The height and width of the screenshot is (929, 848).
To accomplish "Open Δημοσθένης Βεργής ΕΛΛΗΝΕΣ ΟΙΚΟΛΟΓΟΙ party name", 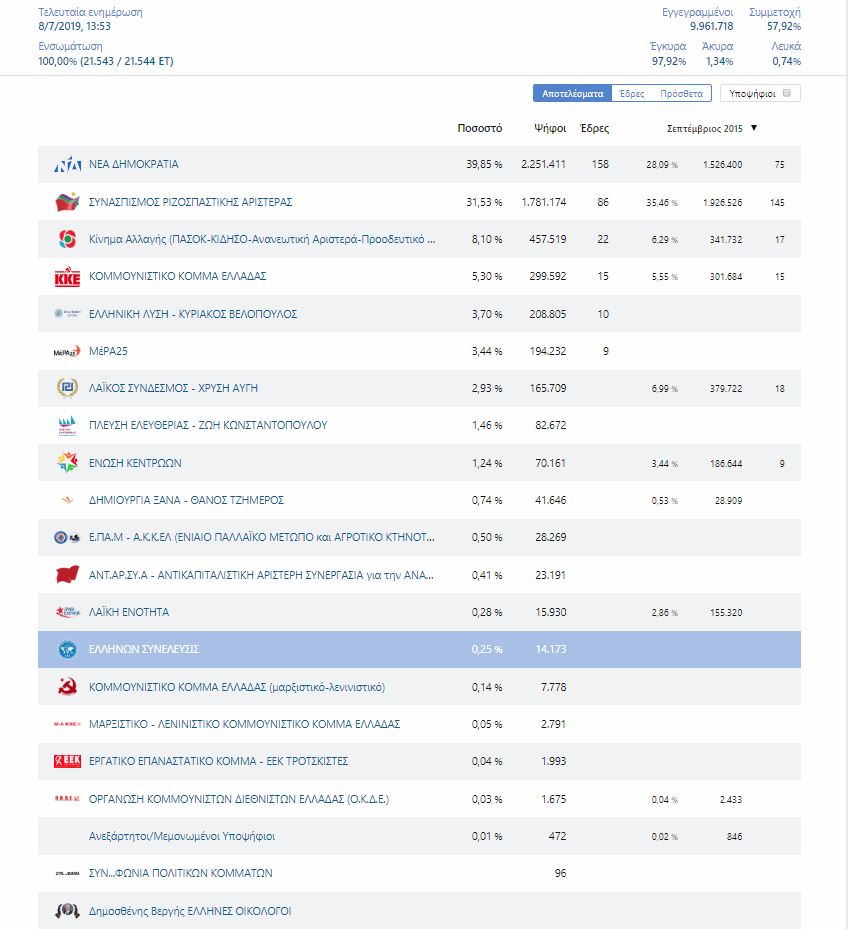I will point(190,911).
